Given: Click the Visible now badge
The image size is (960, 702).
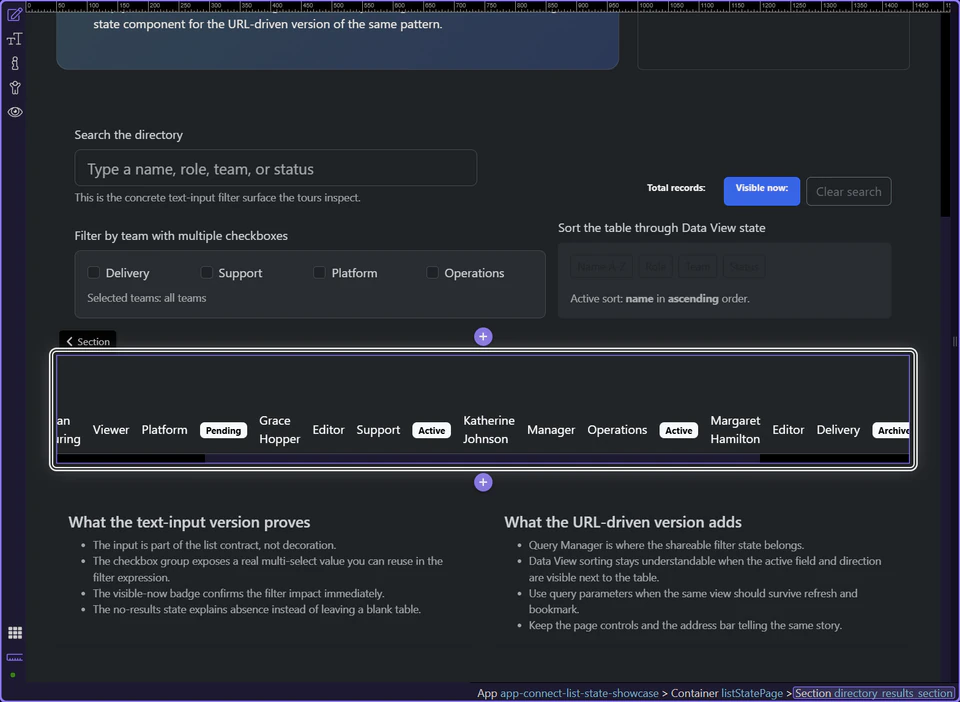Looking at the screenshot, I should (x=762, y=191).
